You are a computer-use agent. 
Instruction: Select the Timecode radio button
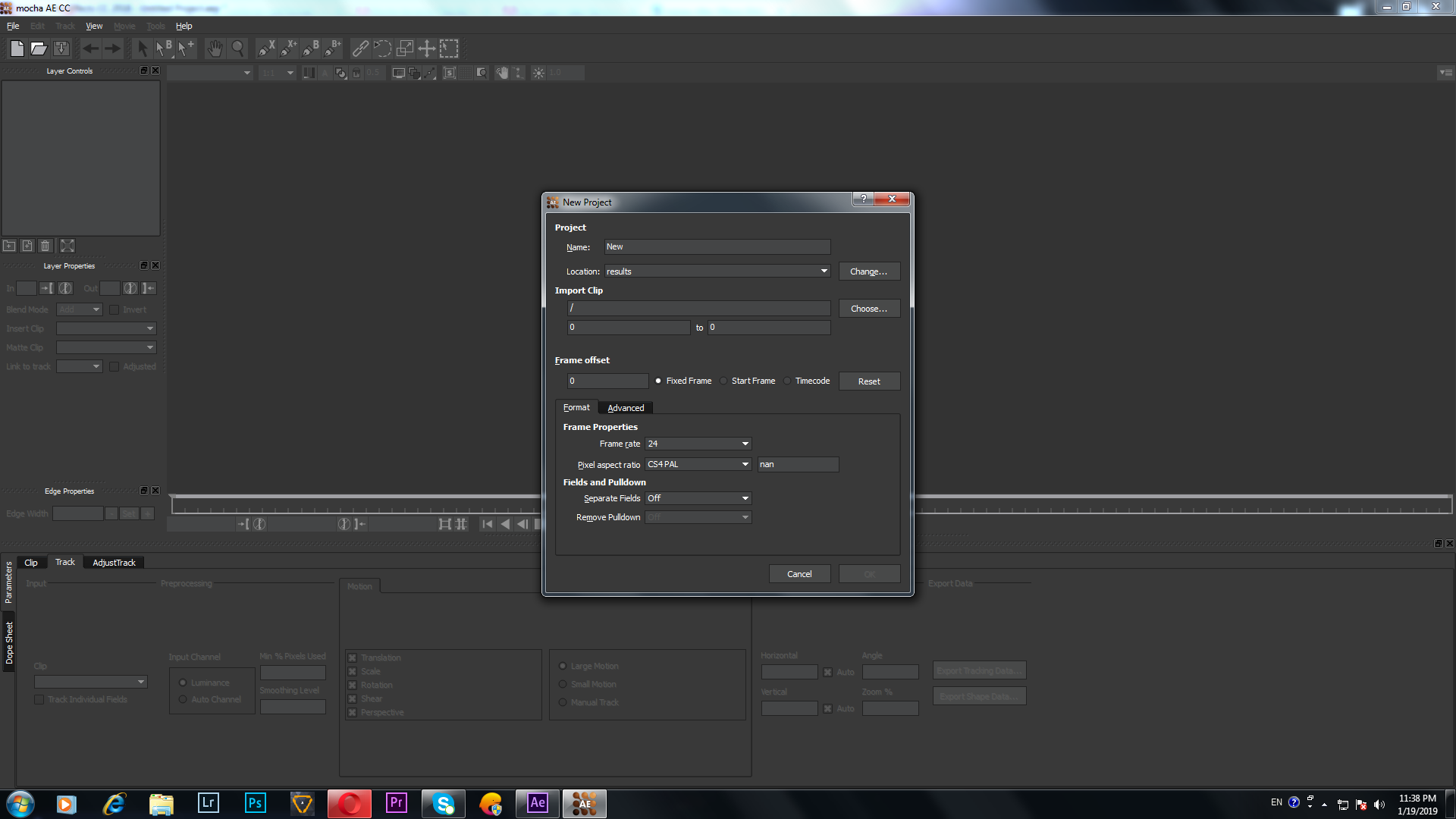click(787, 381)
